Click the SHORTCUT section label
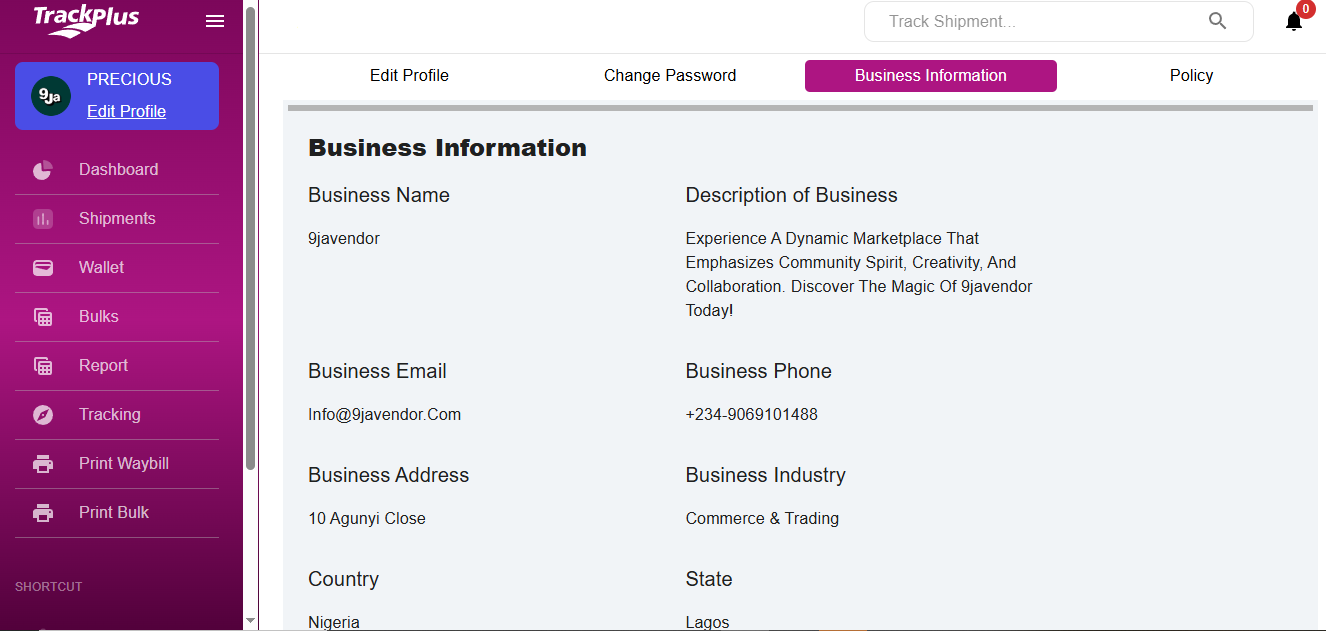Image resolution: width=1326 pixels, height=631 pixels. [49, 587]
